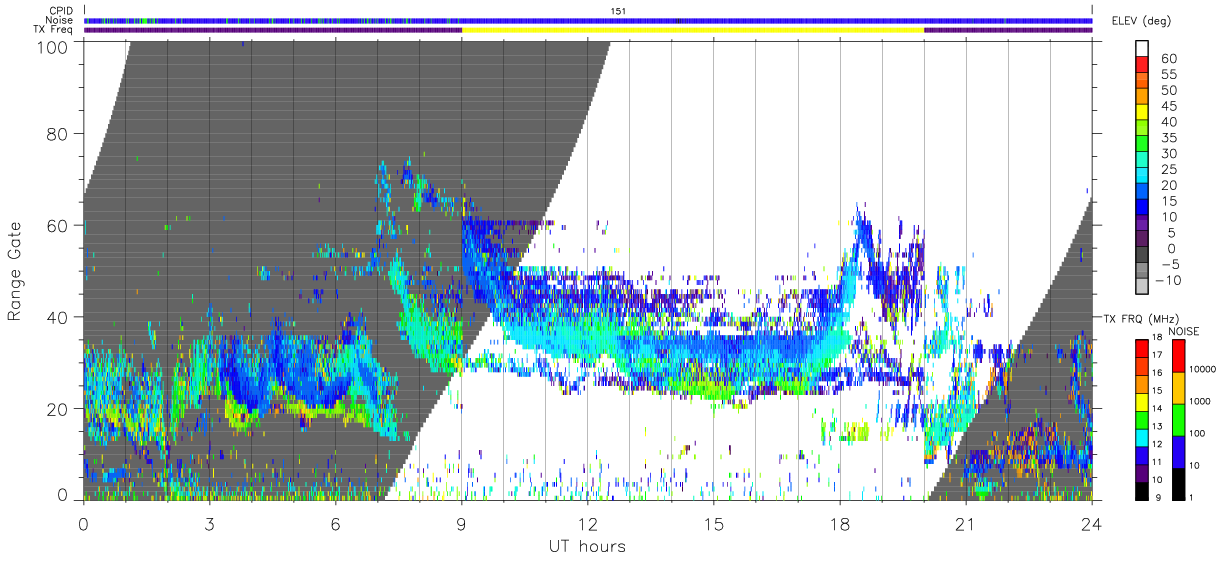
Task: Click the y-axis tick label '40'
Action: click(58, 317)
